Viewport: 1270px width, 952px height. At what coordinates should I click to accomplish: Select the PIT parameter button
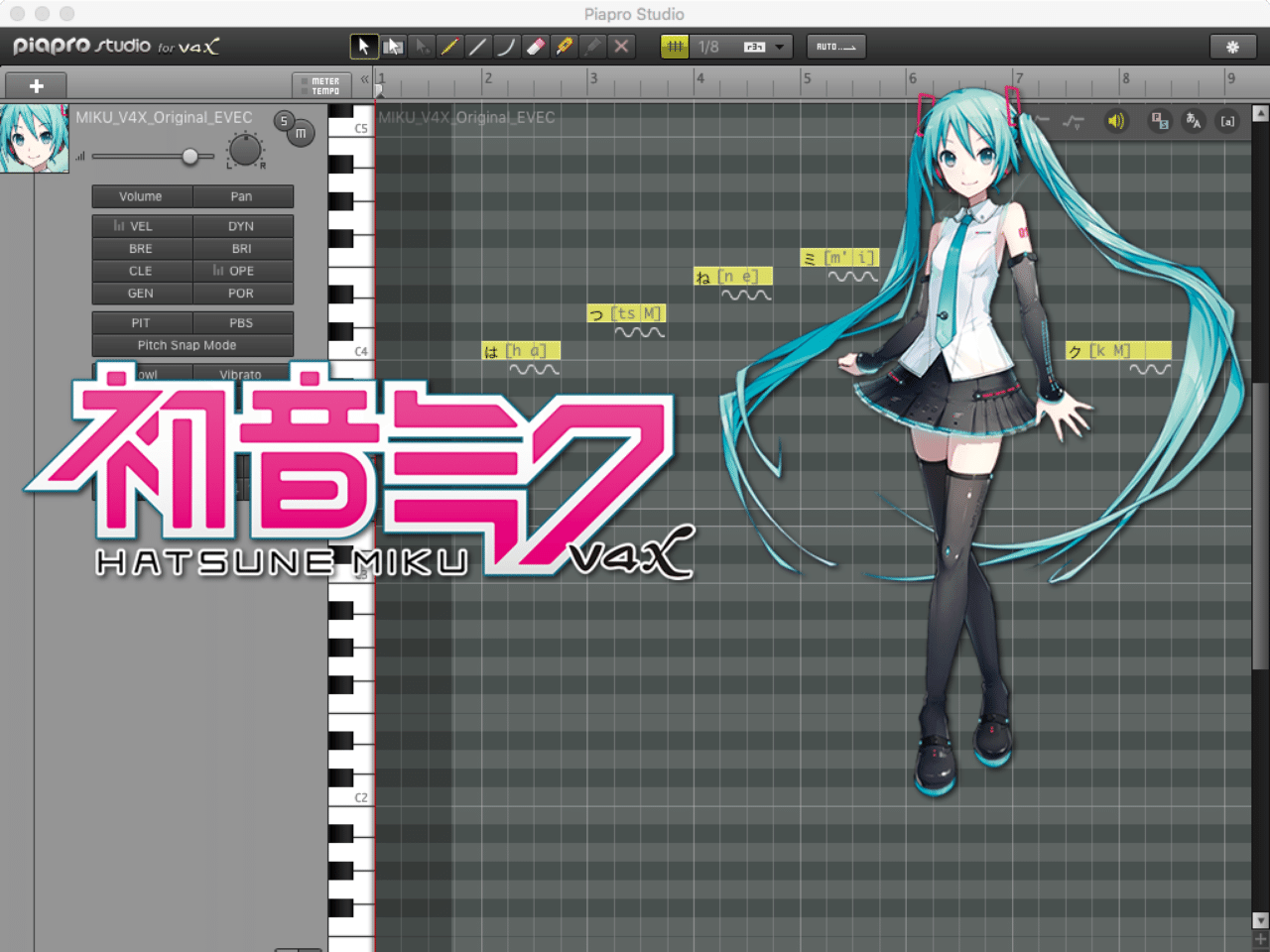141,323
